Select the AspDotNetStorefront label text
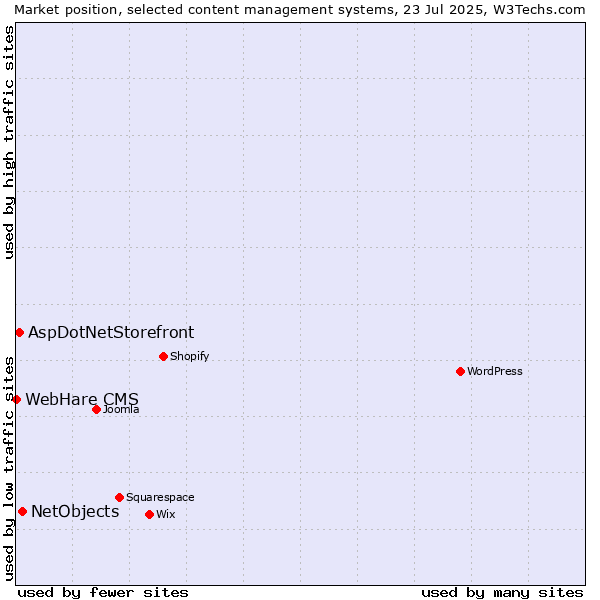Image resolution: width=600 pixels, height=600 pixels. 111,333
